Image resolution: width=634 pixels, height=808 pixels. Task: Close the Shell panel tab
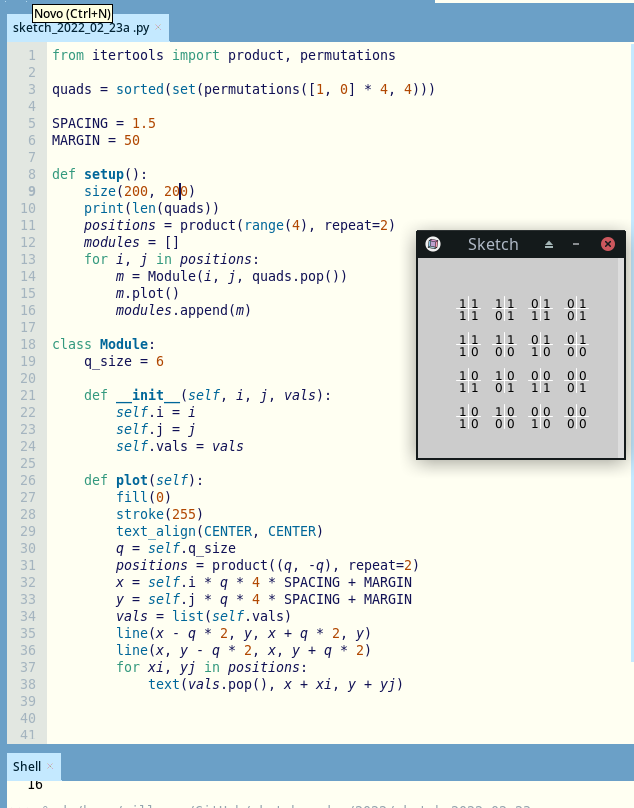[51, 767]
